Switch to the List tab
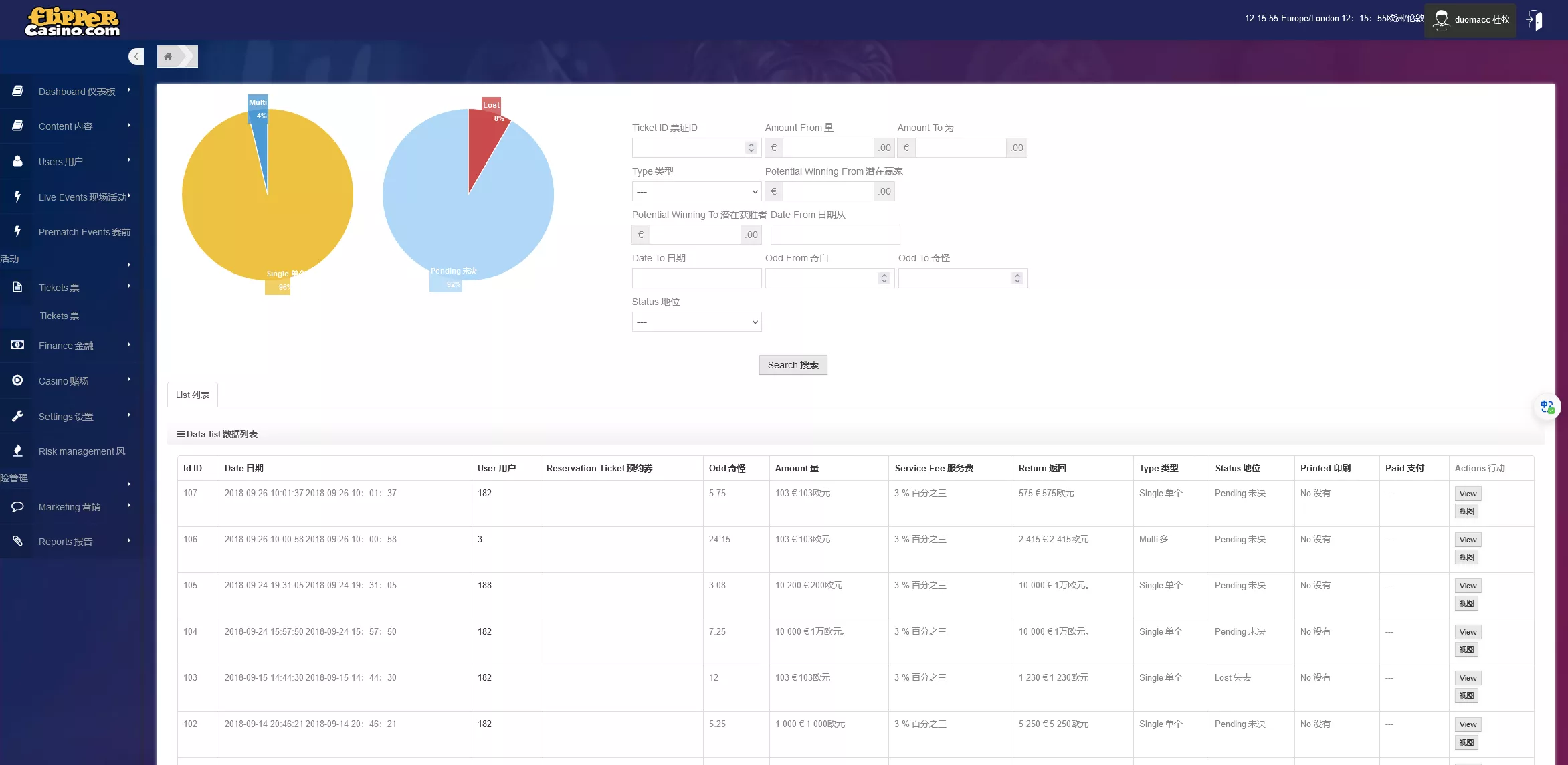Viewport: 1568px width, 765px height. click(193, 395)
